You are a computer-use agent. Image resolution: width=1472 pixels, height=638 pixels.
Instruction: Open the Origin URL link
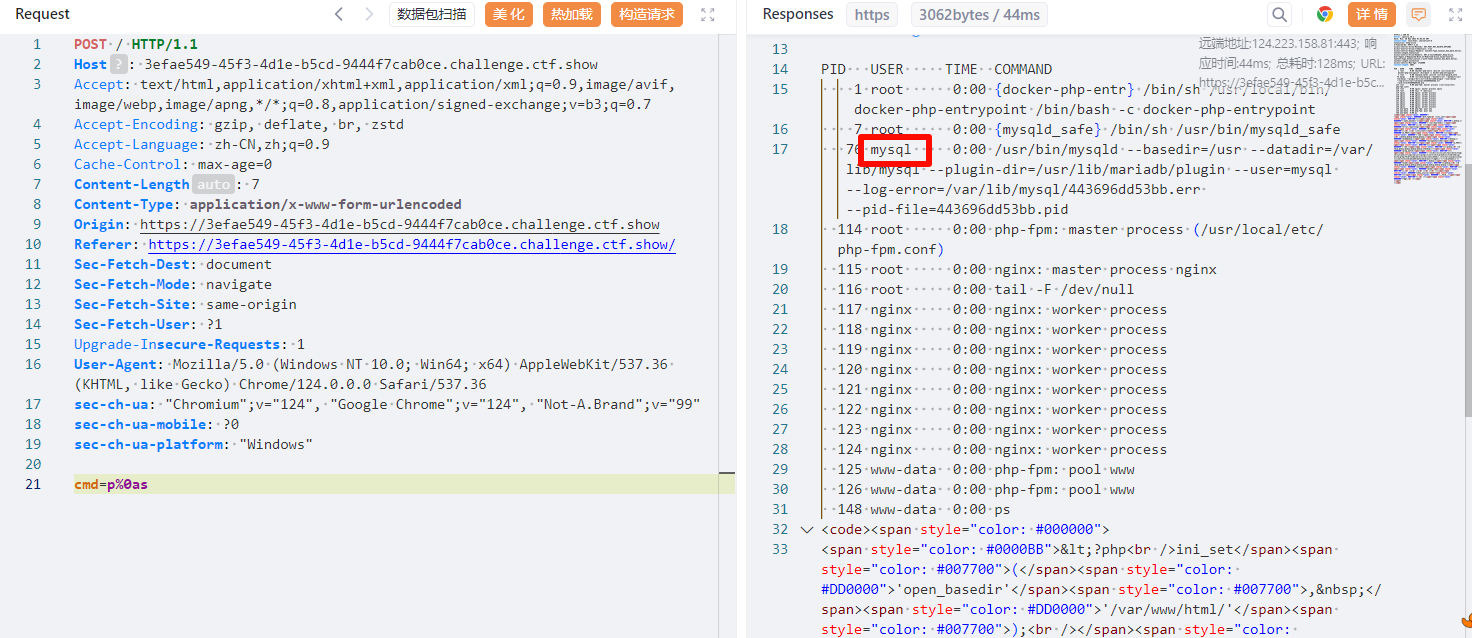(x=400, y=224)
